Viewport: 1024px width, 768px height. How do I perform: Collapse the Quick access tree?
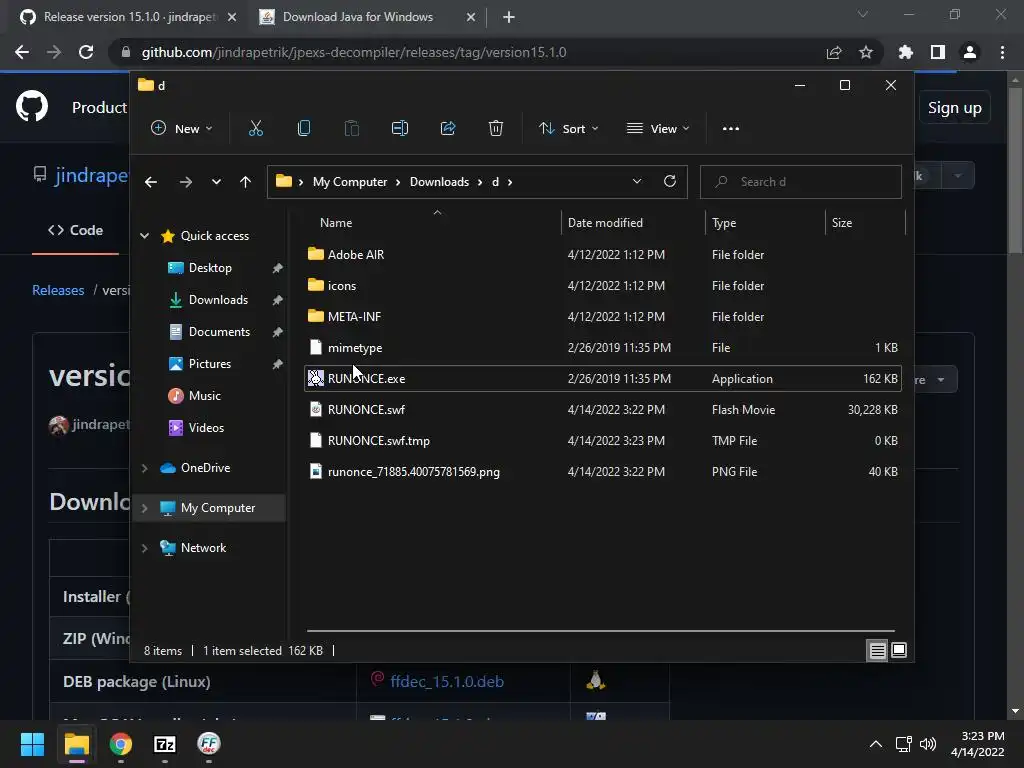pyautogui.click(x=144, y=236)
